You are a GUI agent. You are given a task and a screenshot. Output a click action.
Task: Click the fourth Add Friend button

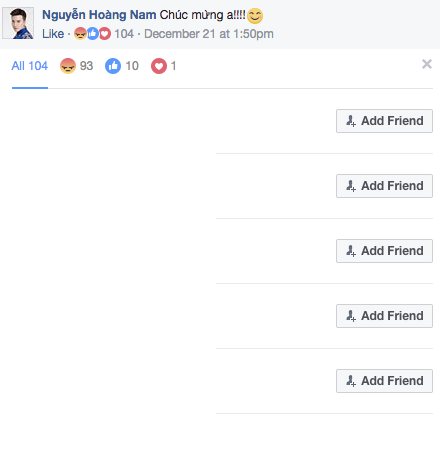coord(384,316)
